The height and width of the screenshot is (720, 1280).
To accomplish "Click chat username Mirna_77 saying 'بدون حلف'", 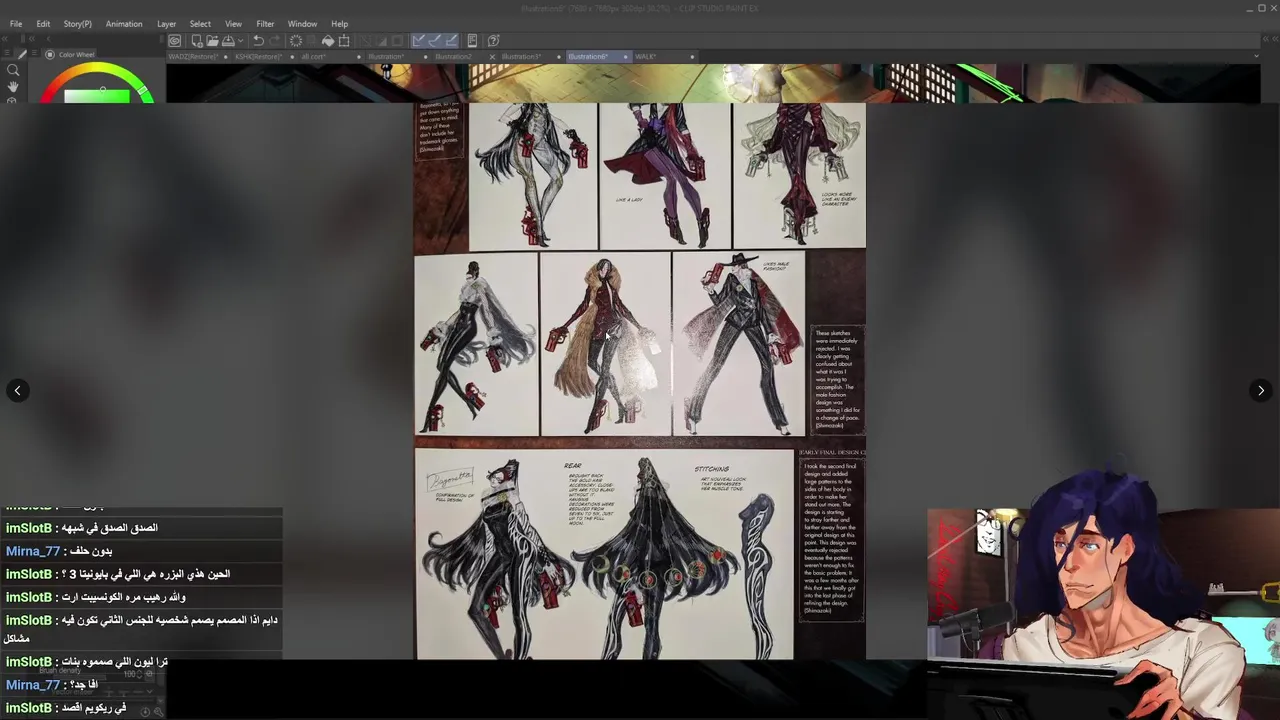I will point(33,551).
